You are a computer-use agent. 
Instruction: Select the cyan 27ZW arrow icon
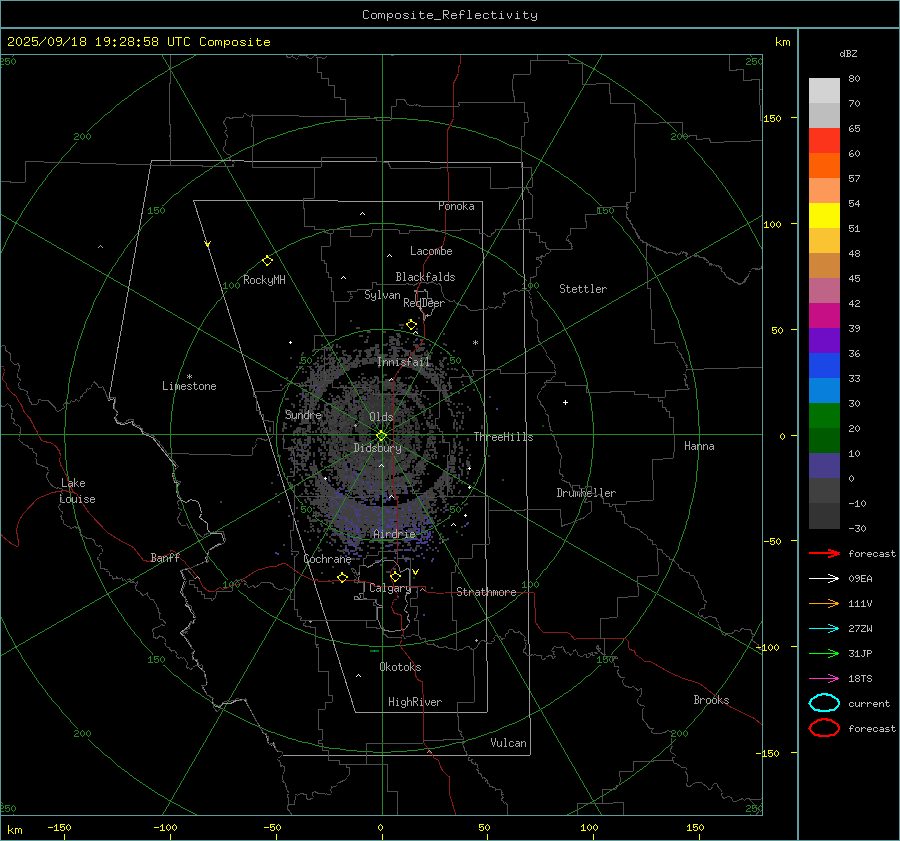click(824, 628)
